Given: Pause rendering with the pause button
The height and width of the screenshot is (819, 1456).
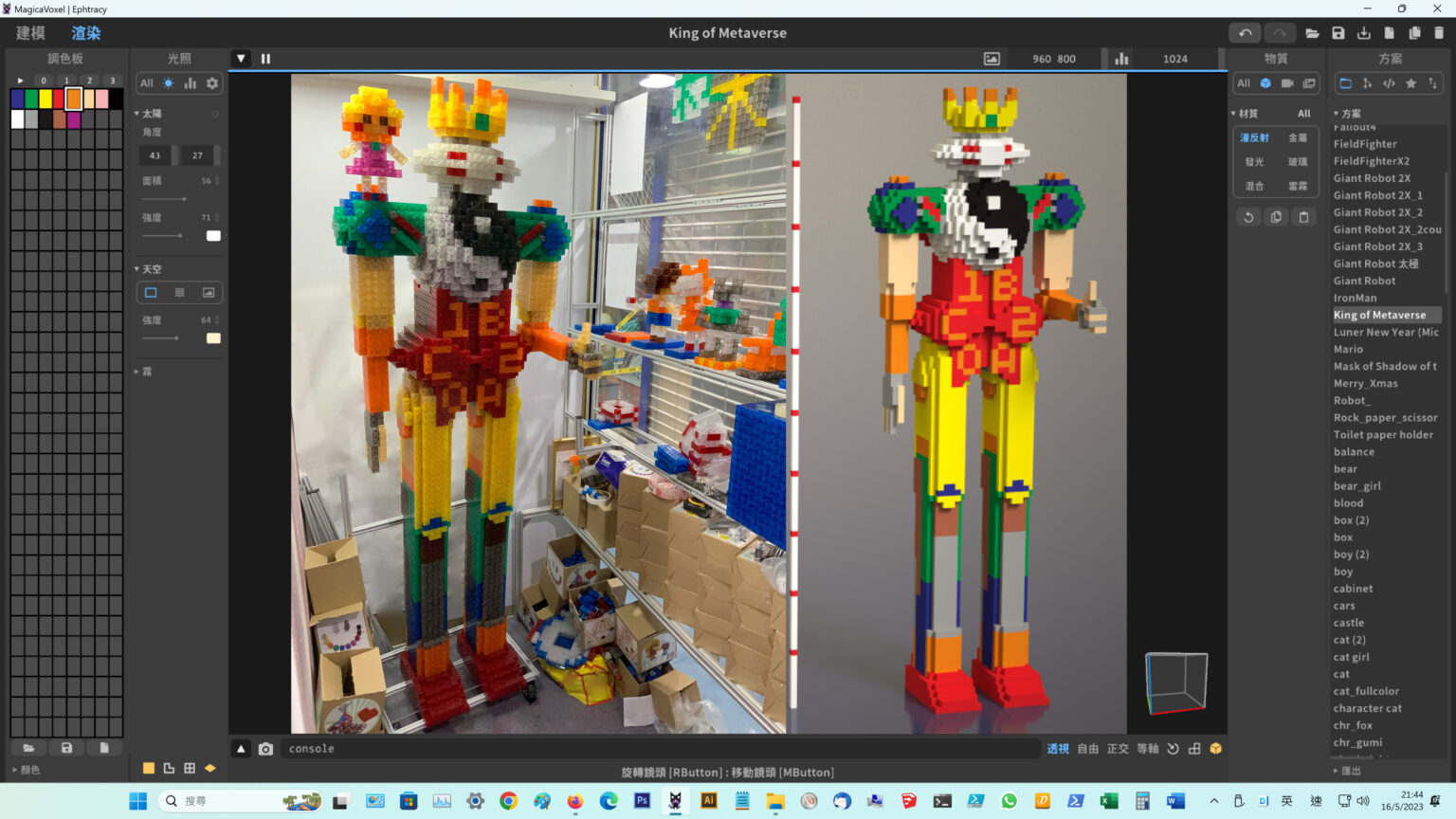Looking at the screenshot, I should click(x=265, y=58).
